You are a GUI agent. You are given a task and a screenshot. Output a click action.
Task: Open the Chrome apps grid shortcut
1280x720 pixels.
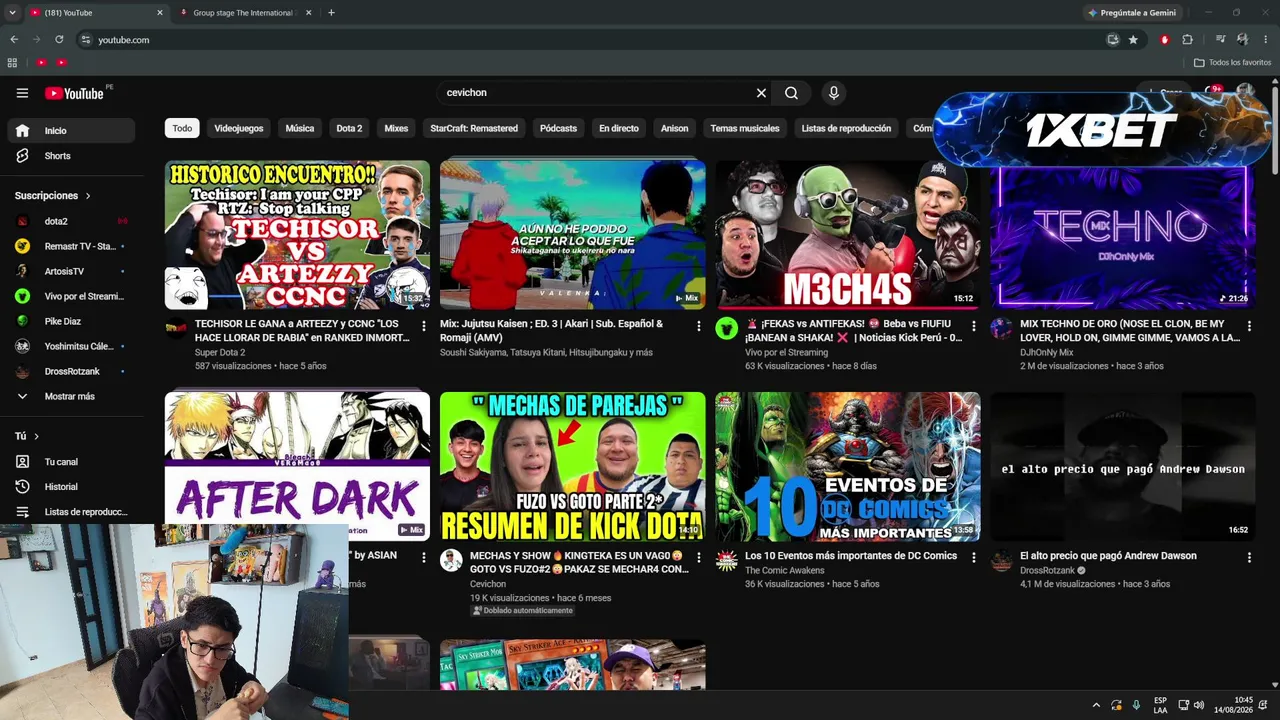coord(12,62)
